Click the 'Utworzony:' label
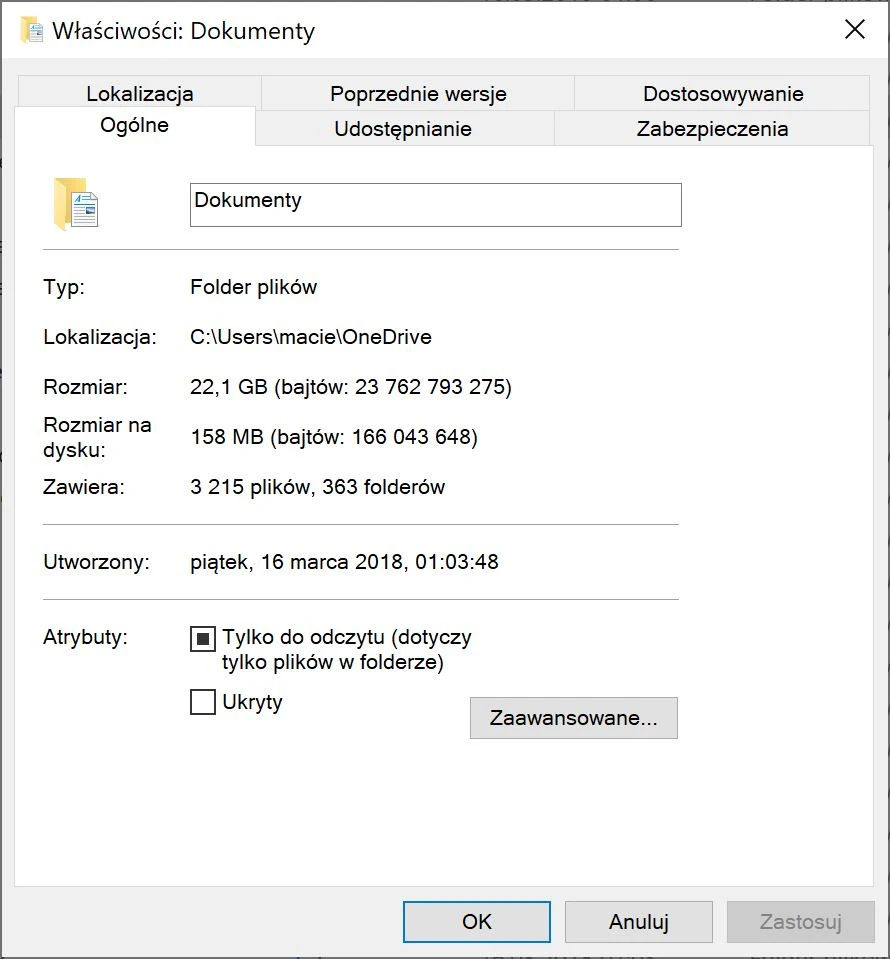The height and width of the screenshot is (959, 890). point(97,562)
